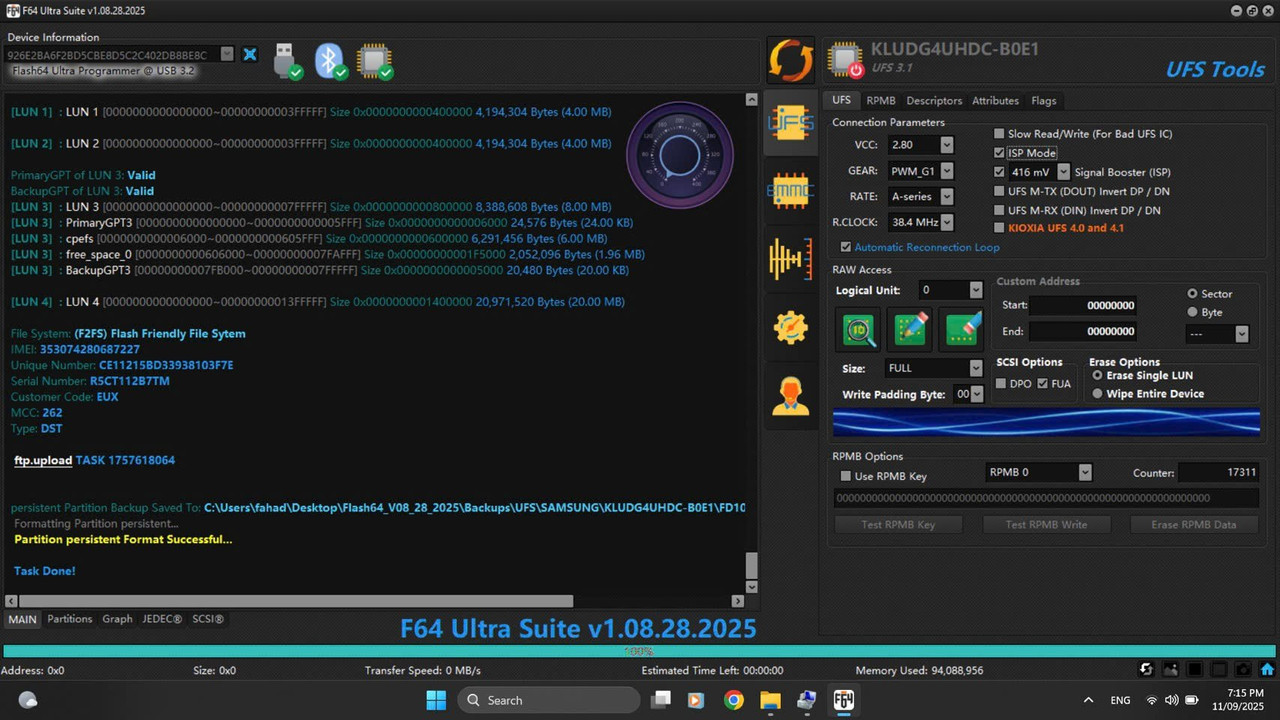This screenshot has width=1280, height=720.
Task: Select the yellow waveform signal sidebar icon
Action: 790,259
